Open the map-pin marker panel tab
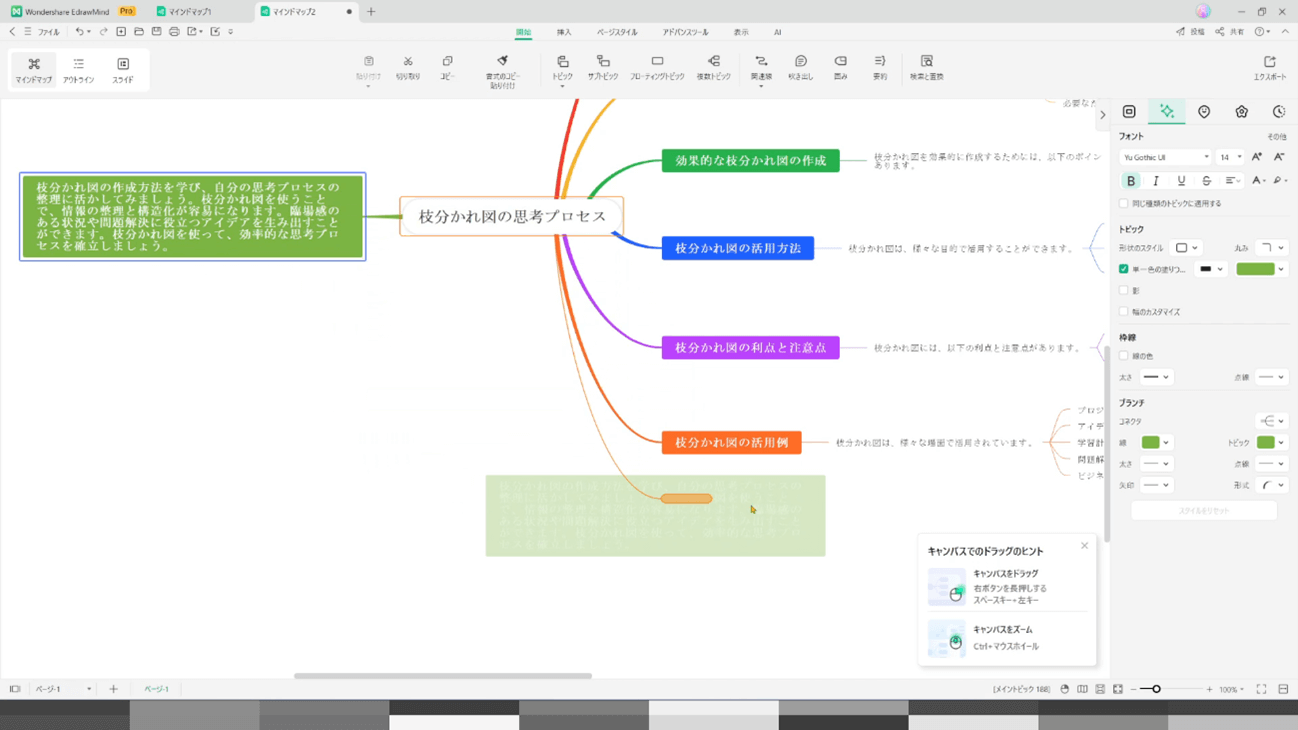This screenshot has width=1298, height=730. point(1204,111)
